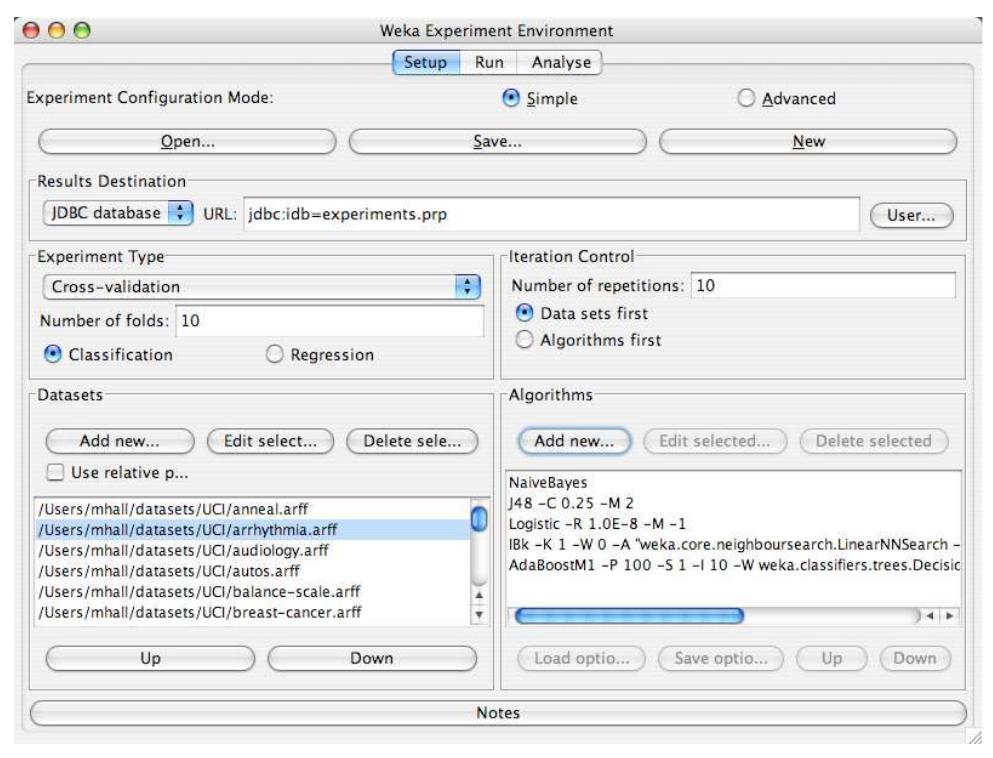
Task: Open the Analyse tab
Action: (560, 63)
